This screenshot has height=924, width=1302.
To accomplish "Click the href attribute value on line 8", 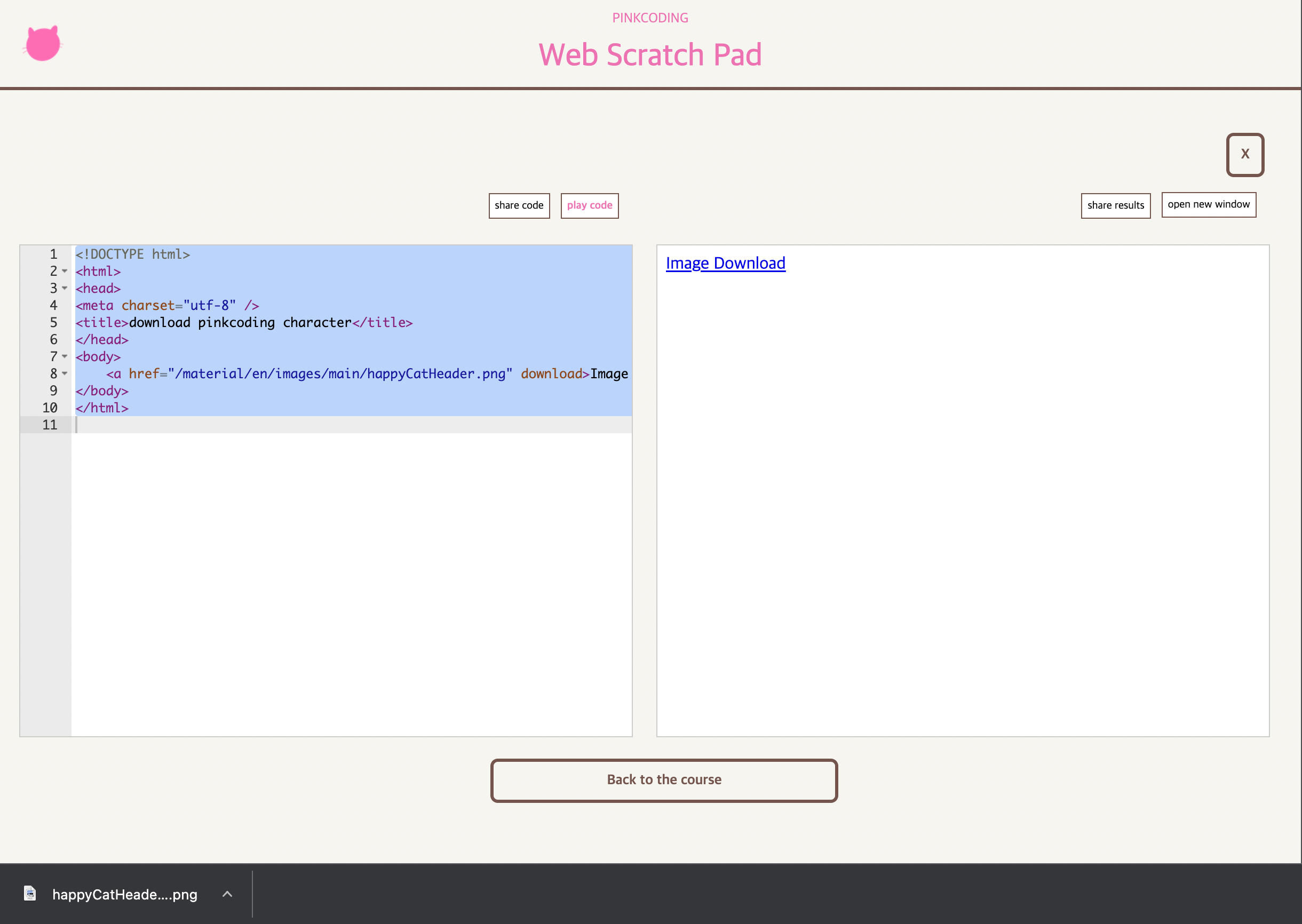I will (x=340, y=374).
